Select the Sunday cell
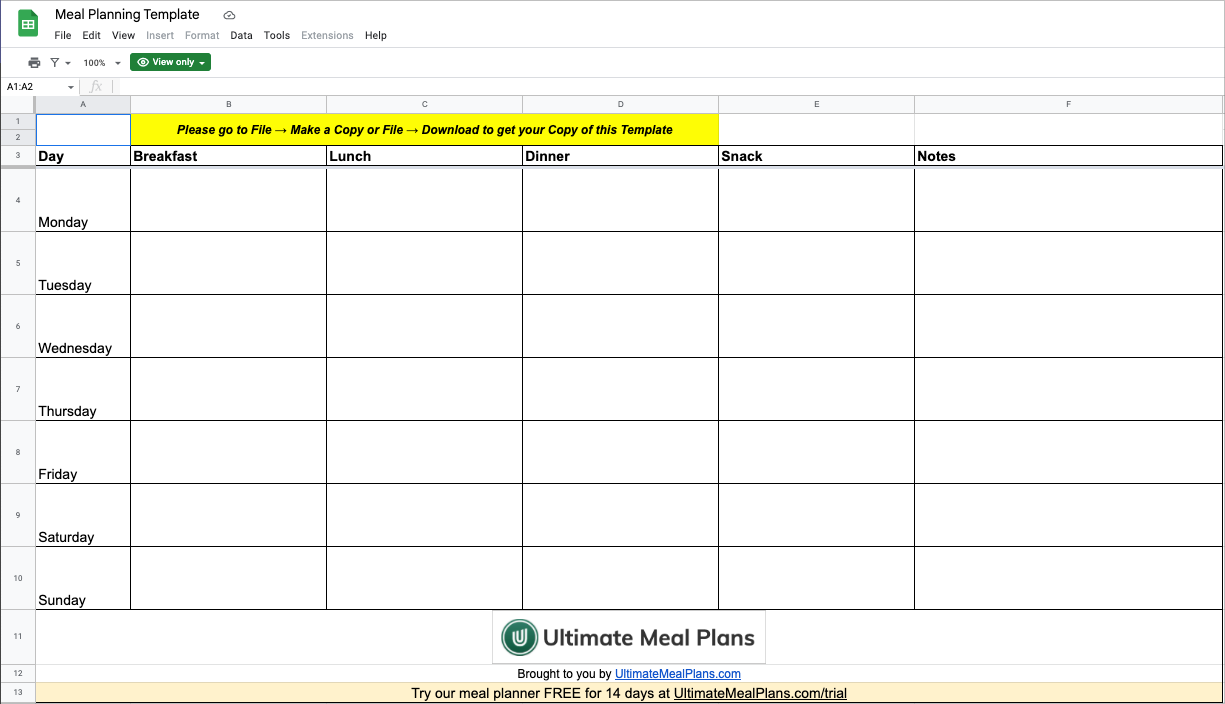Image resolution: width=1225 pixels, height=704 pixels. coord(83,578)
